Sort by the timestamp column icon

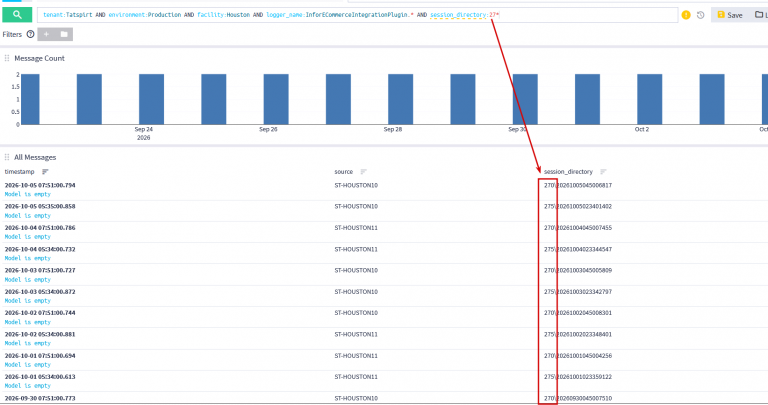(x=45, y=172)
